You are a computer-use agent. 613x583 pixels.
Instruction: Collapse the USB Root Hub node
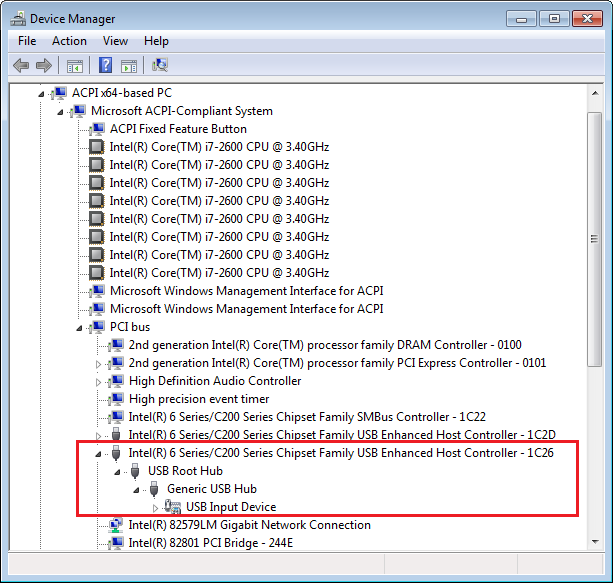click(117, 471)
